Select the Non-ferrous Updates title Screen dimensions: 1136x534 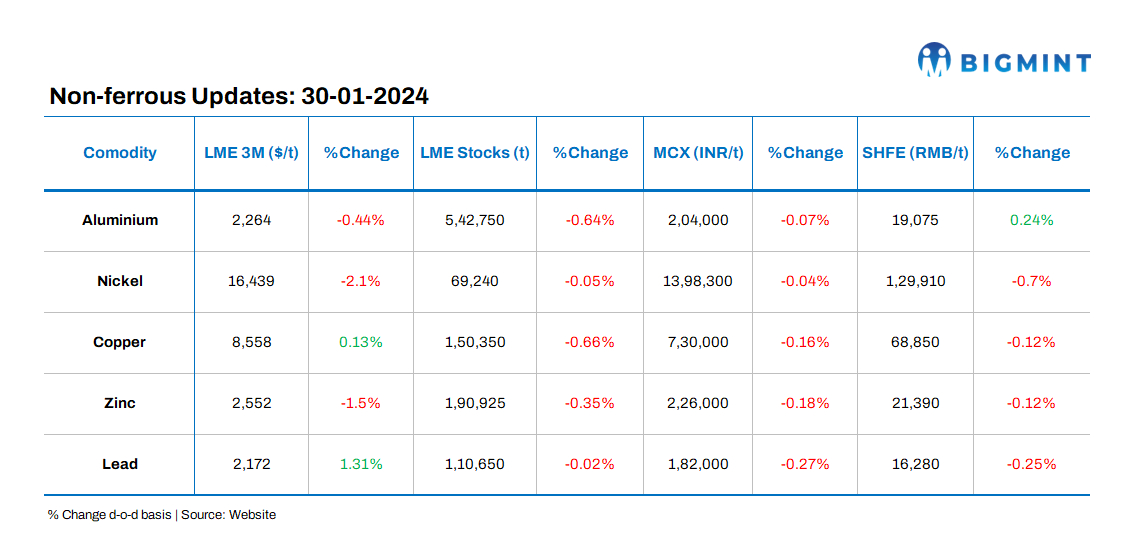239,96
